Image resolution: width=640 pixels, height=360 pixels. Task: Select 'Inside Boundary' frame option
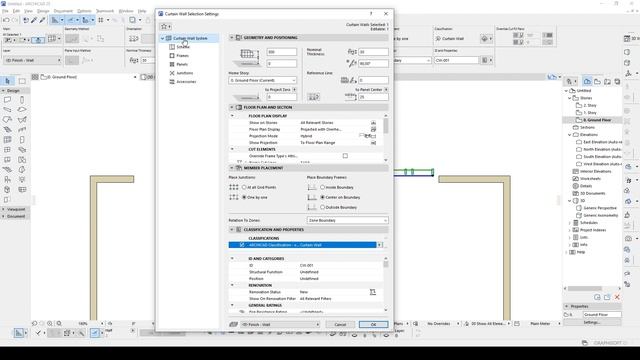[x=322, y=187]
